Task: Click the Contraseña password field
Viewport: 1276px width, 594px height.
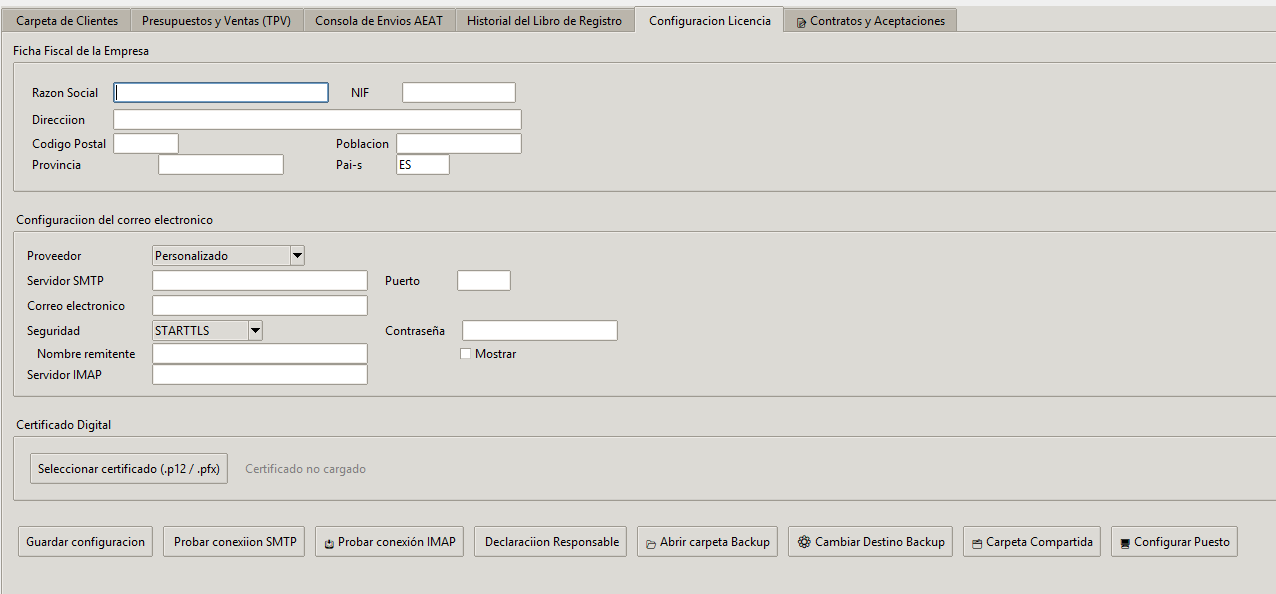Action: 540,330
